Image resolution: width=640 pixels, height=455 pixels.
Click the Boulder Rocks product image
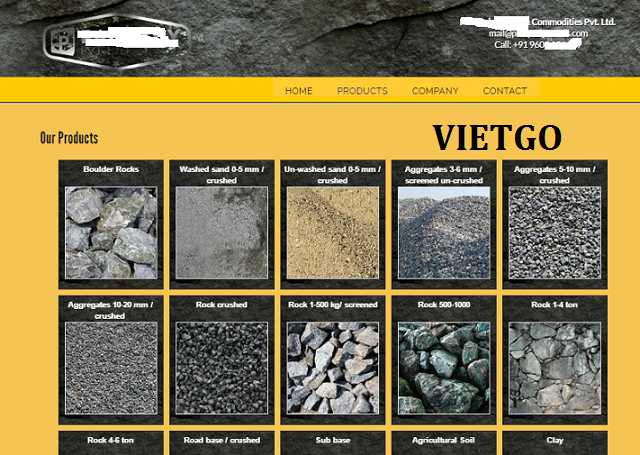point(111,233)
